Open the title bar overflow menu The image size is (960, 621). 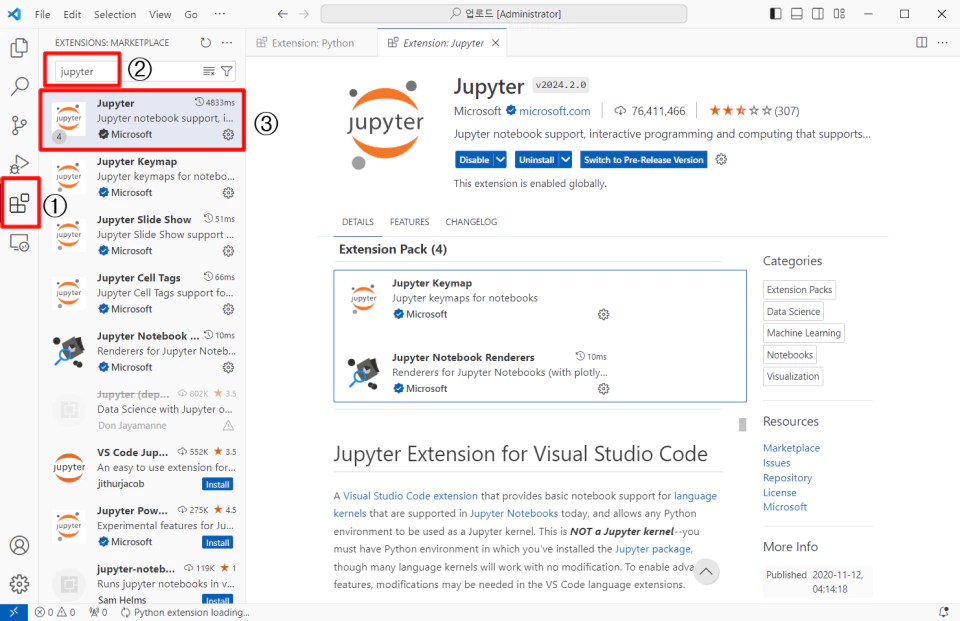220,13
